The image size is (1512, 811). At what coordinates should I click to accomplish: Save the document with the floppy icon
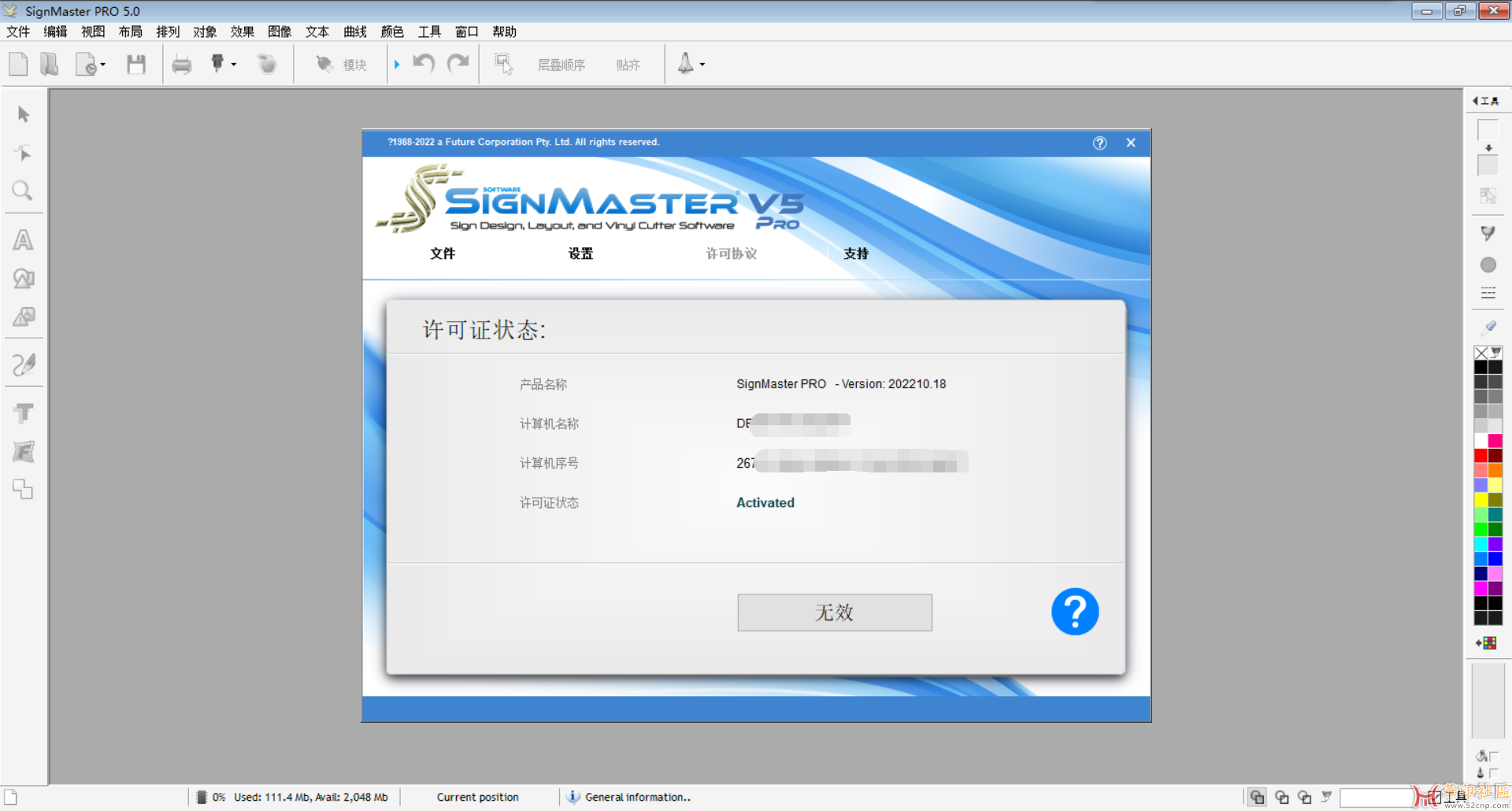tap(136, 64)
